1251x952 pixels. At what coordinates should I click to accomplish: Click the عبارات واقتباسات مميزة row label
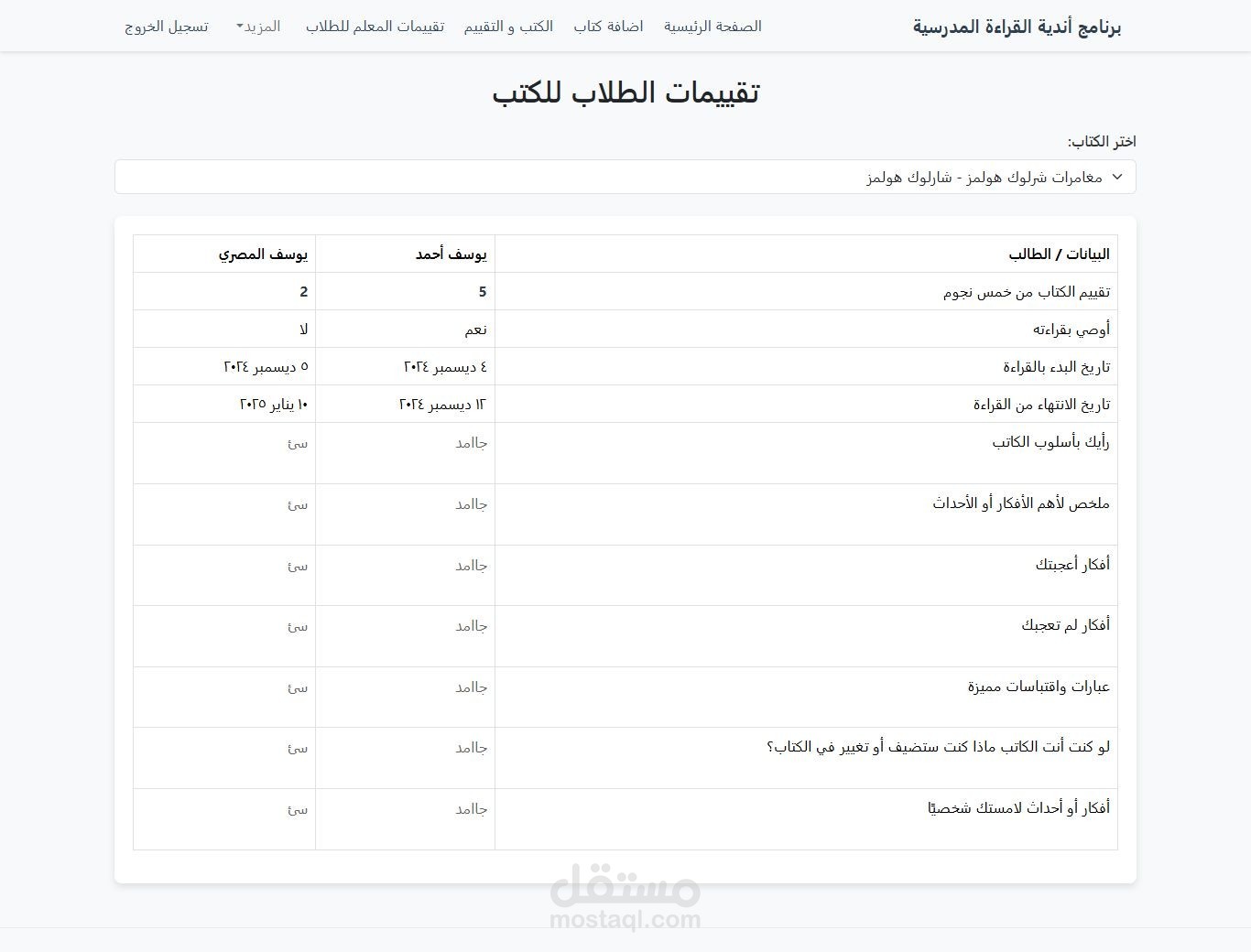1039,687
